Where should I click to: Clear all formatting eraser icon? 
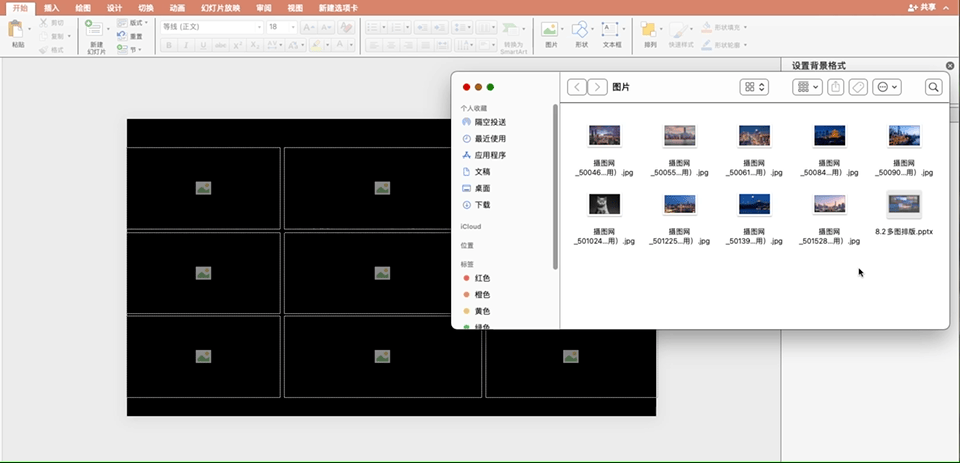(x=346, y=27)
